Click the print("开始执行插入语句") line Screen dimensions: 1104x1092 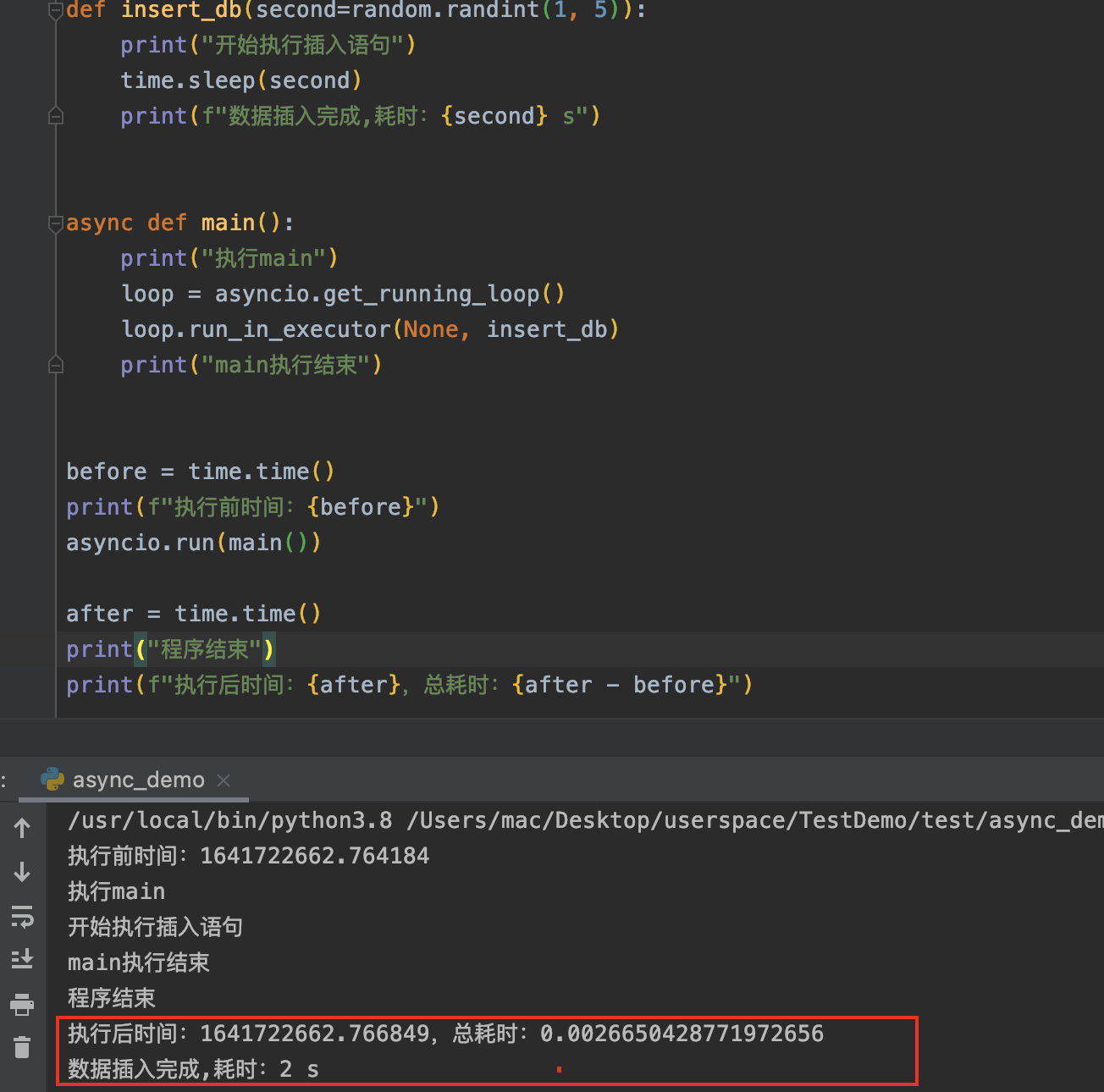point(268,45)
